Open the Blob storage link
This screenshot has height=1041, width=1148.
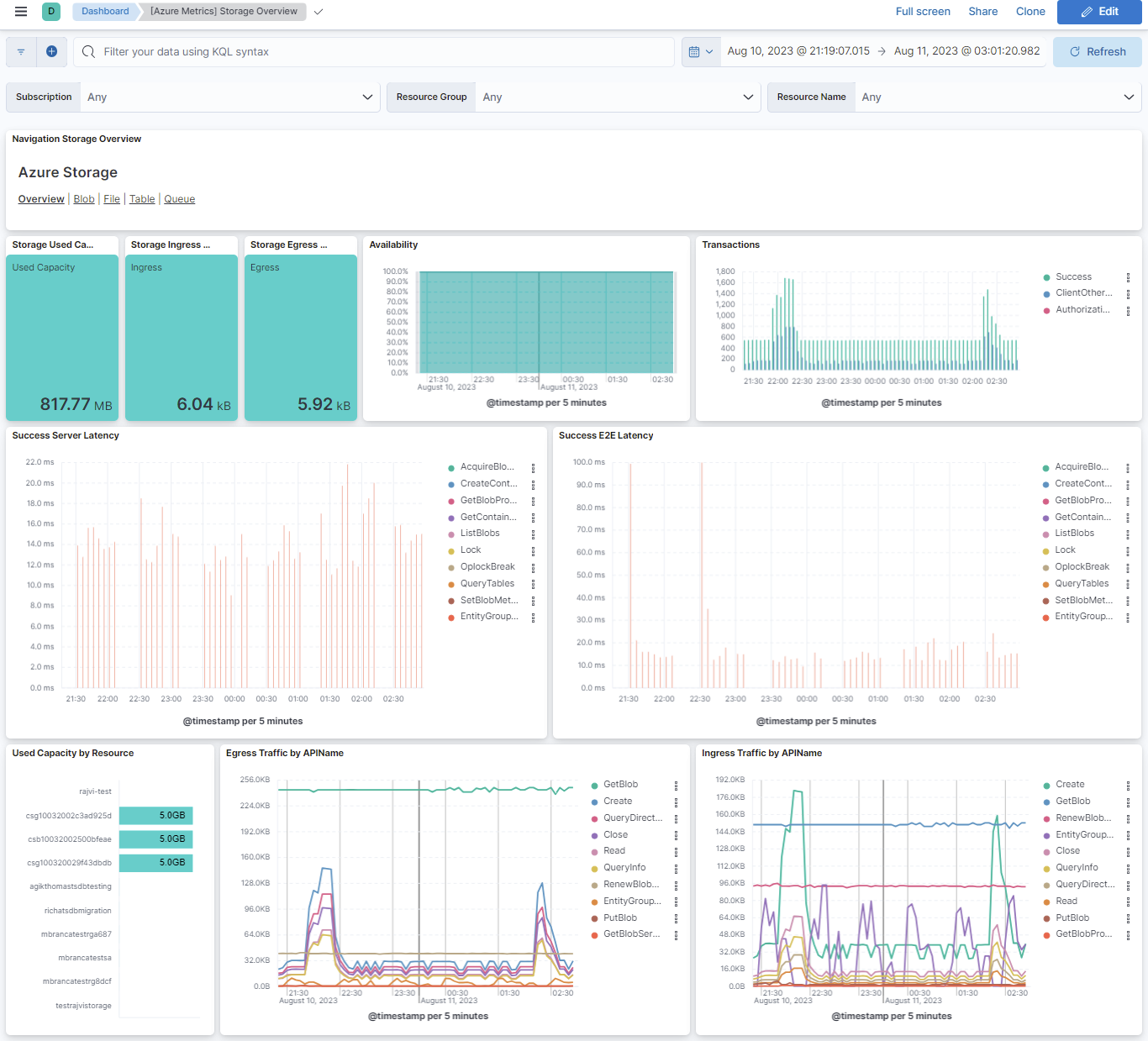(84, 199)
